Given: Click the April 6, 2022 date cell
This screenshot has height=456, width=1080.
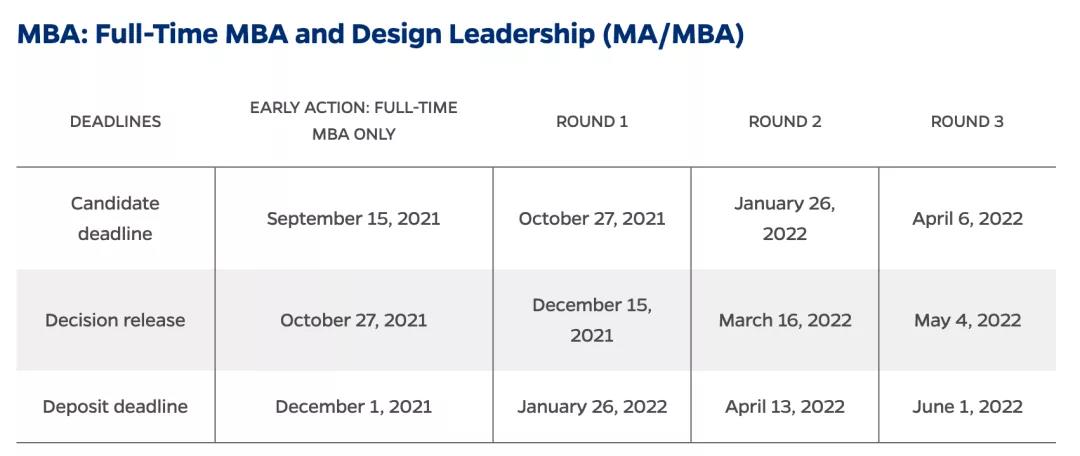Looking at the screenshot, I should coord(967,218).
